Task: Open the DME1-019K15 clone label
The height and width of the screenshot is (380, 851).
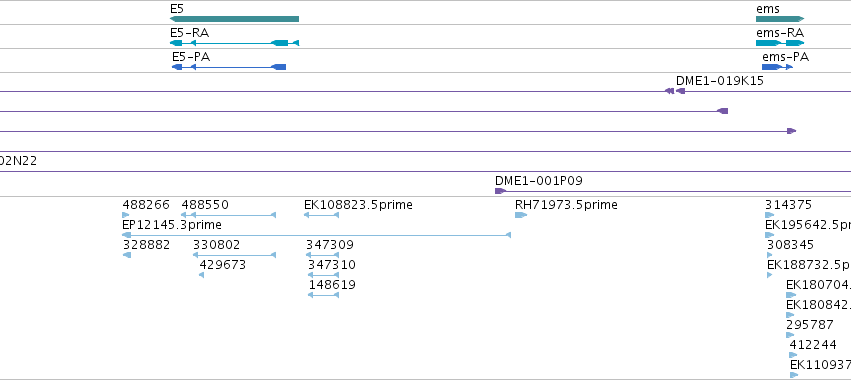Action: click(x=720, y=81)
